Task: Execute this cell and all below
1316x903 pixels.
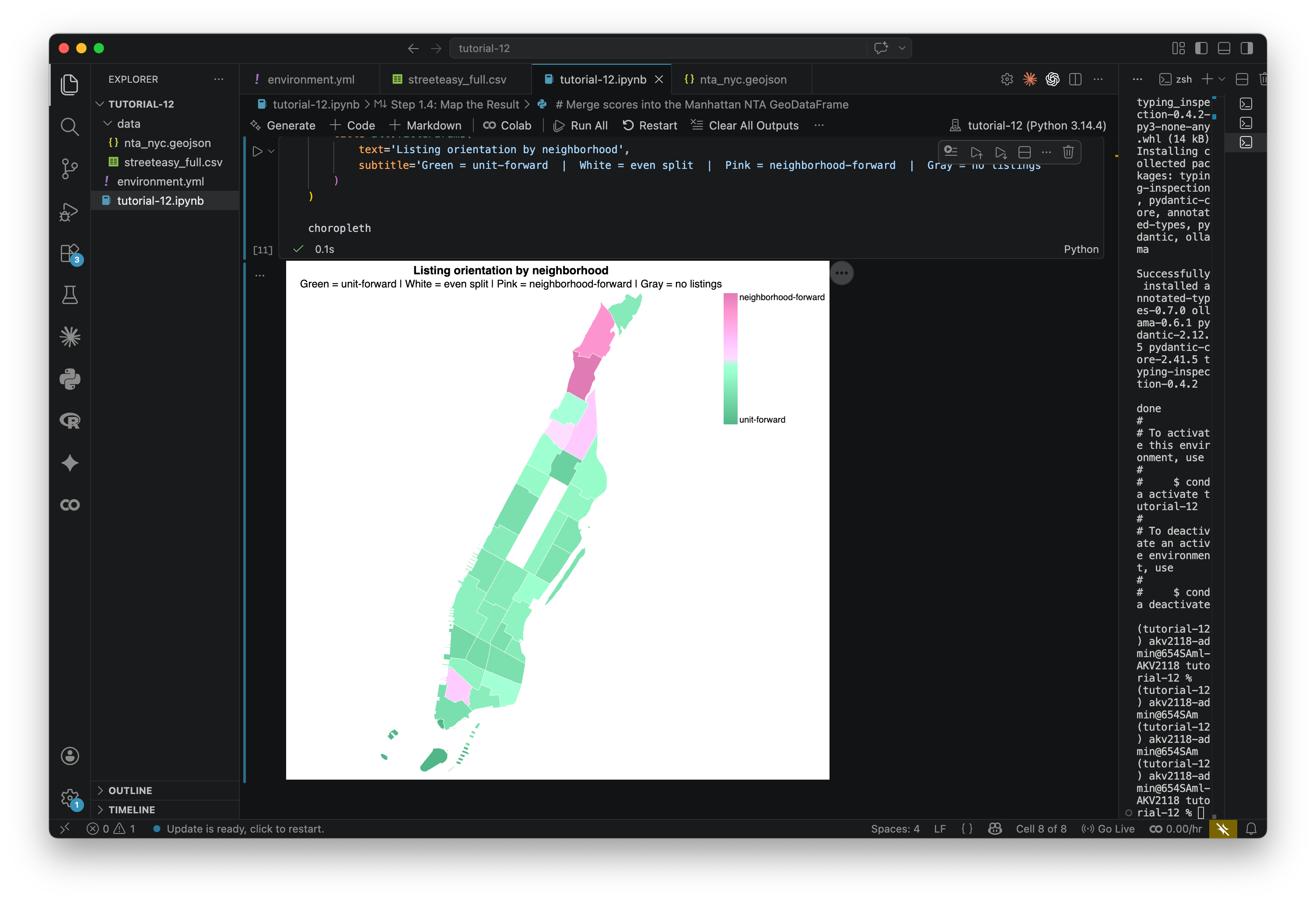Action: pyautogui.click(x=1001, y=152)
